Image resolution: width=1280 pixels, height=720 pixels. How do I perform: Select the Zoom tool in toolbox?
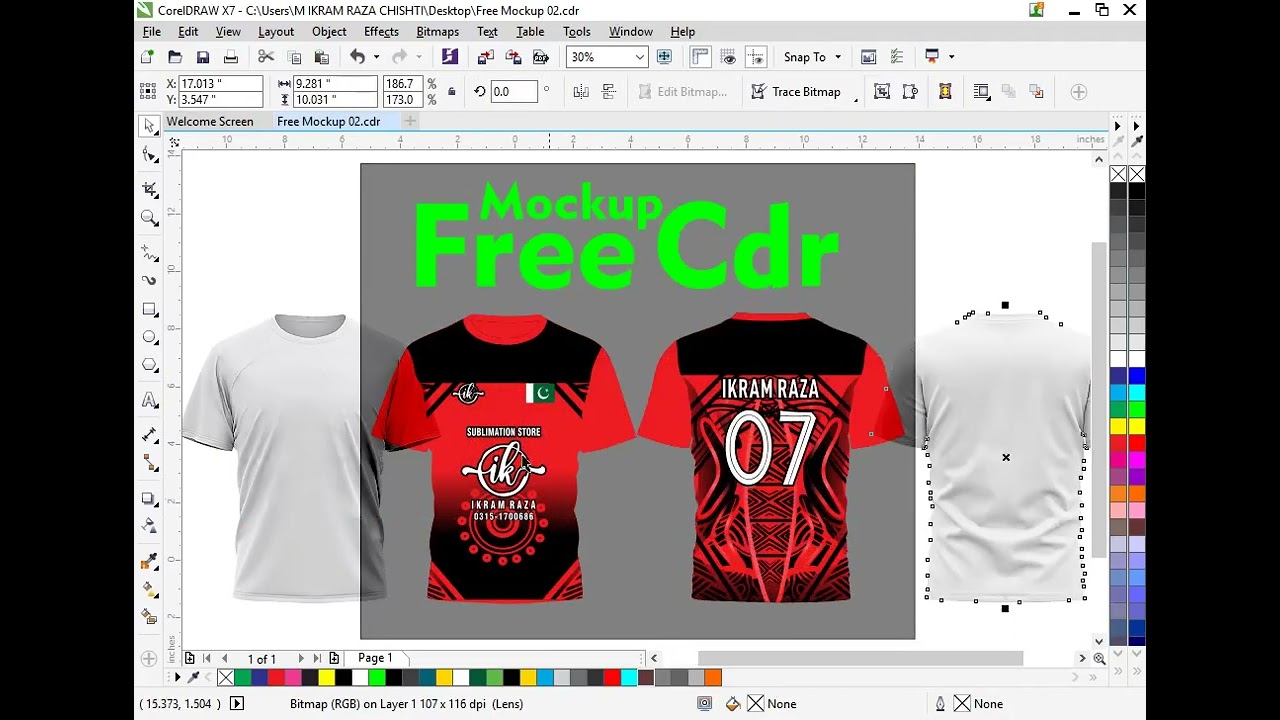pyautogui.click(x=150, y=218)
